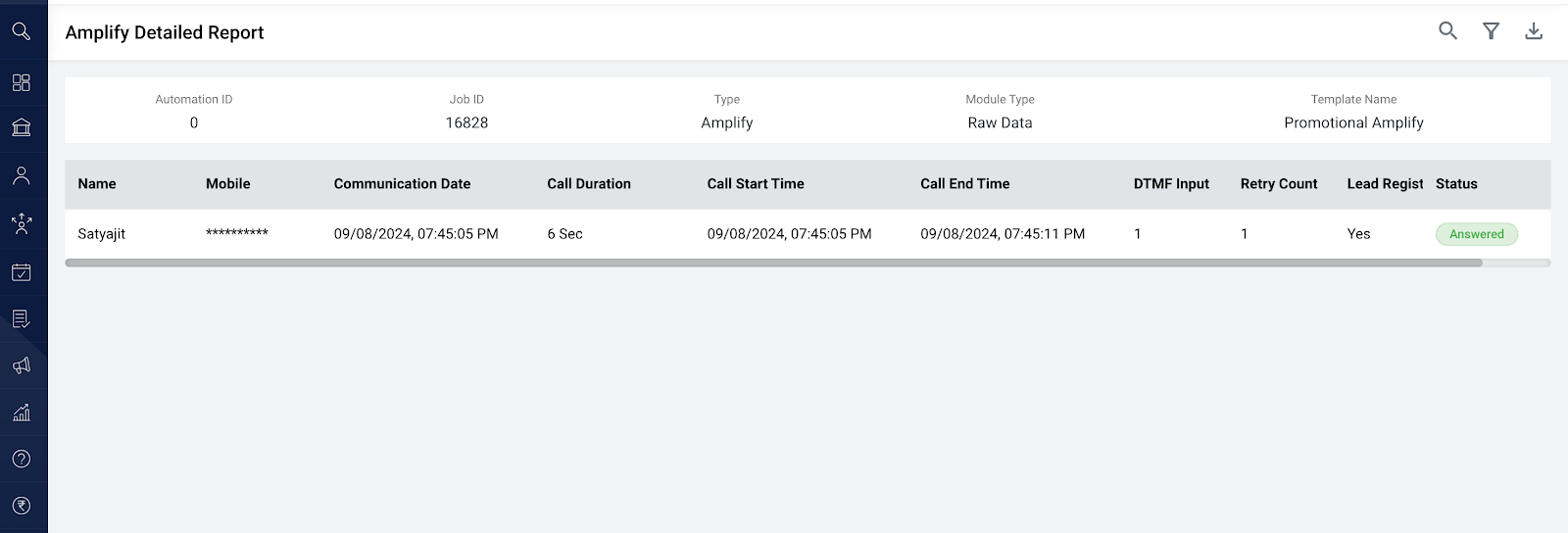Select the Satyajit row name
The height and width of the screenshot is (533, 1568).
[x=102, y=234]
